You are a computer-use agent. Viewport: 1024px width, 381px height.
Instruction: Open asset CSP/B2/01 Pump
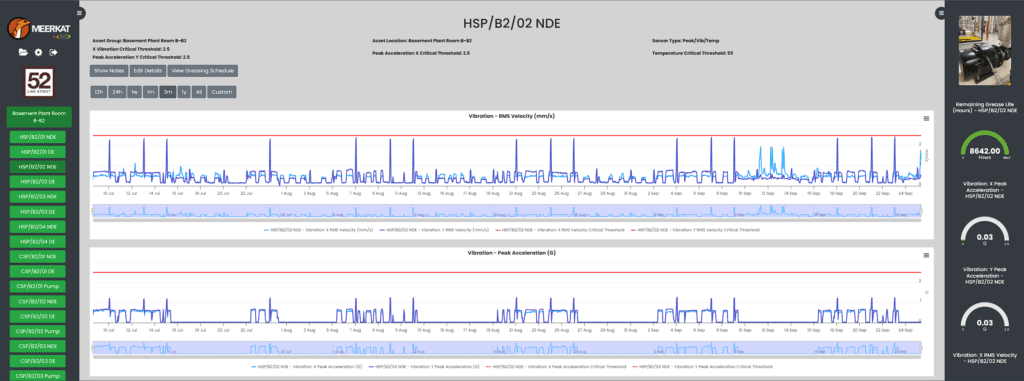[38, 286]
